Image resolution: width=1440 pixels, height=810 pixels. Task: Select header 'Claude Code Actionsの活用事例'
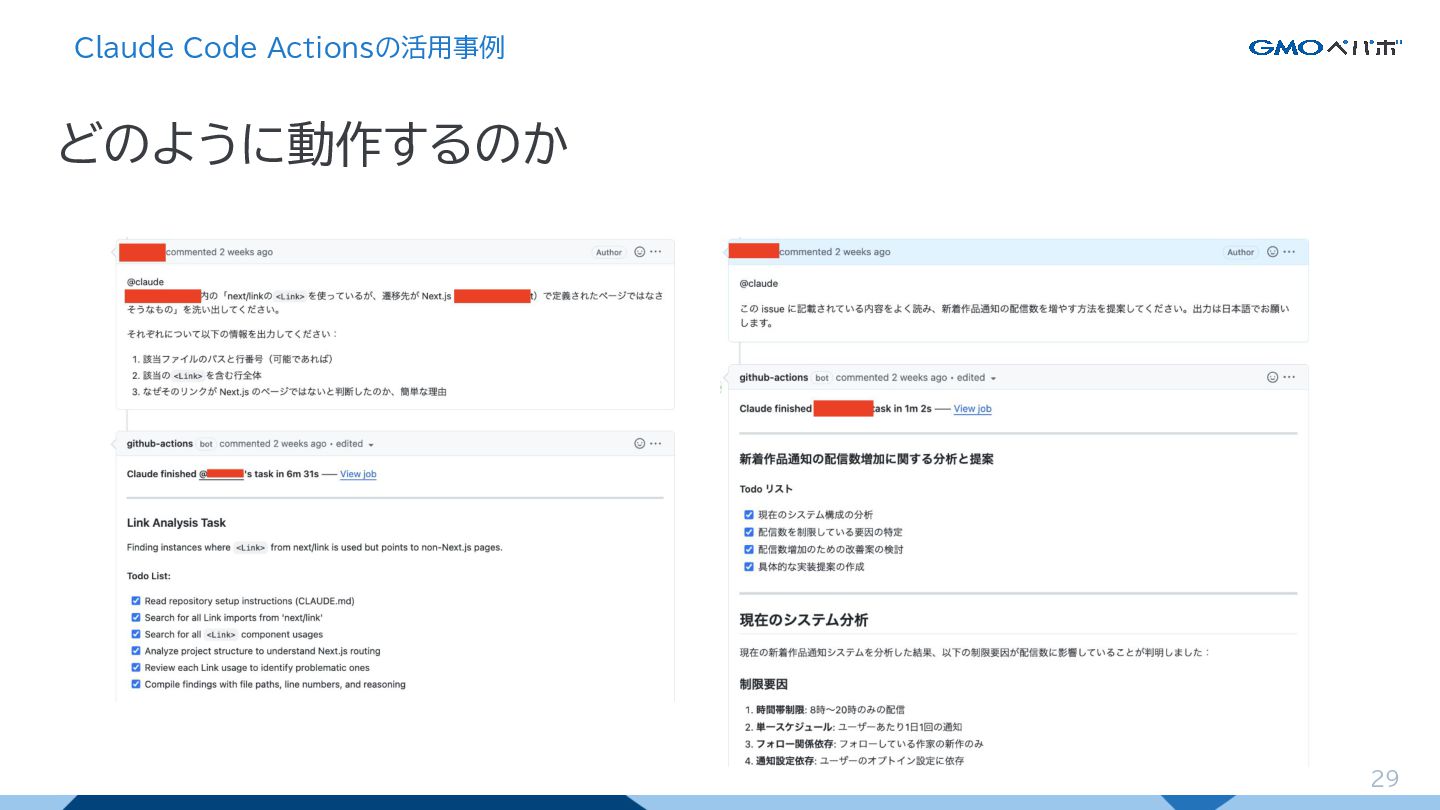coord(290,47)
